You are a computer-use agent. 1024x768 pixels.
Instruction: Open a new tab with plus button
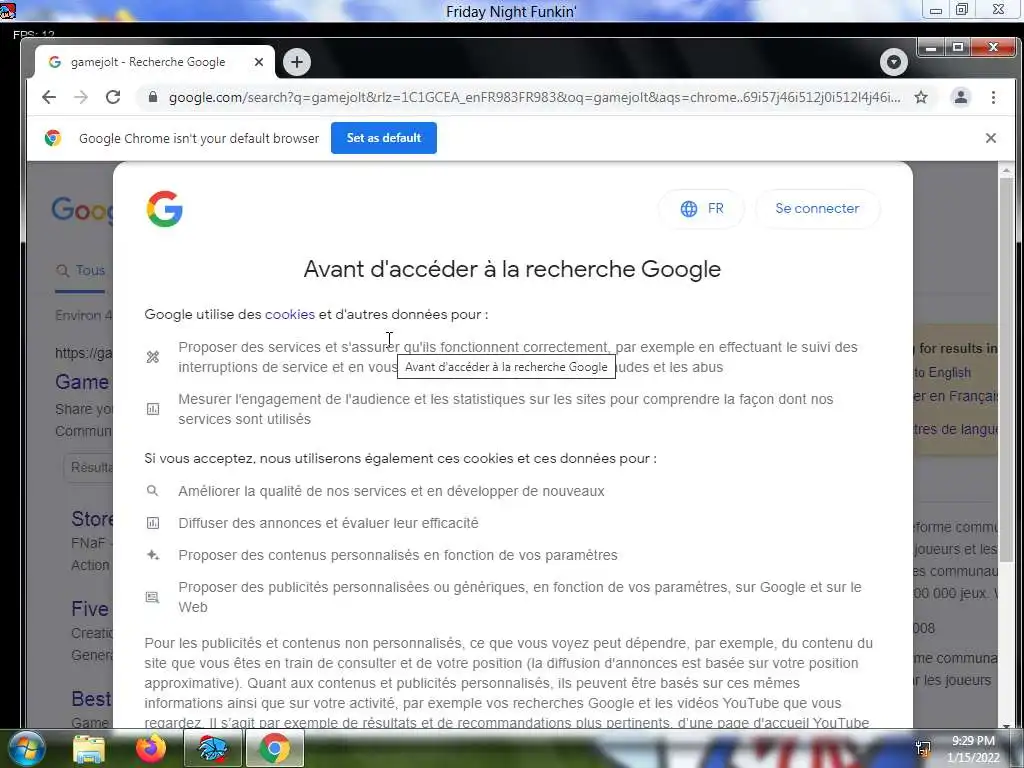(297, 62)
